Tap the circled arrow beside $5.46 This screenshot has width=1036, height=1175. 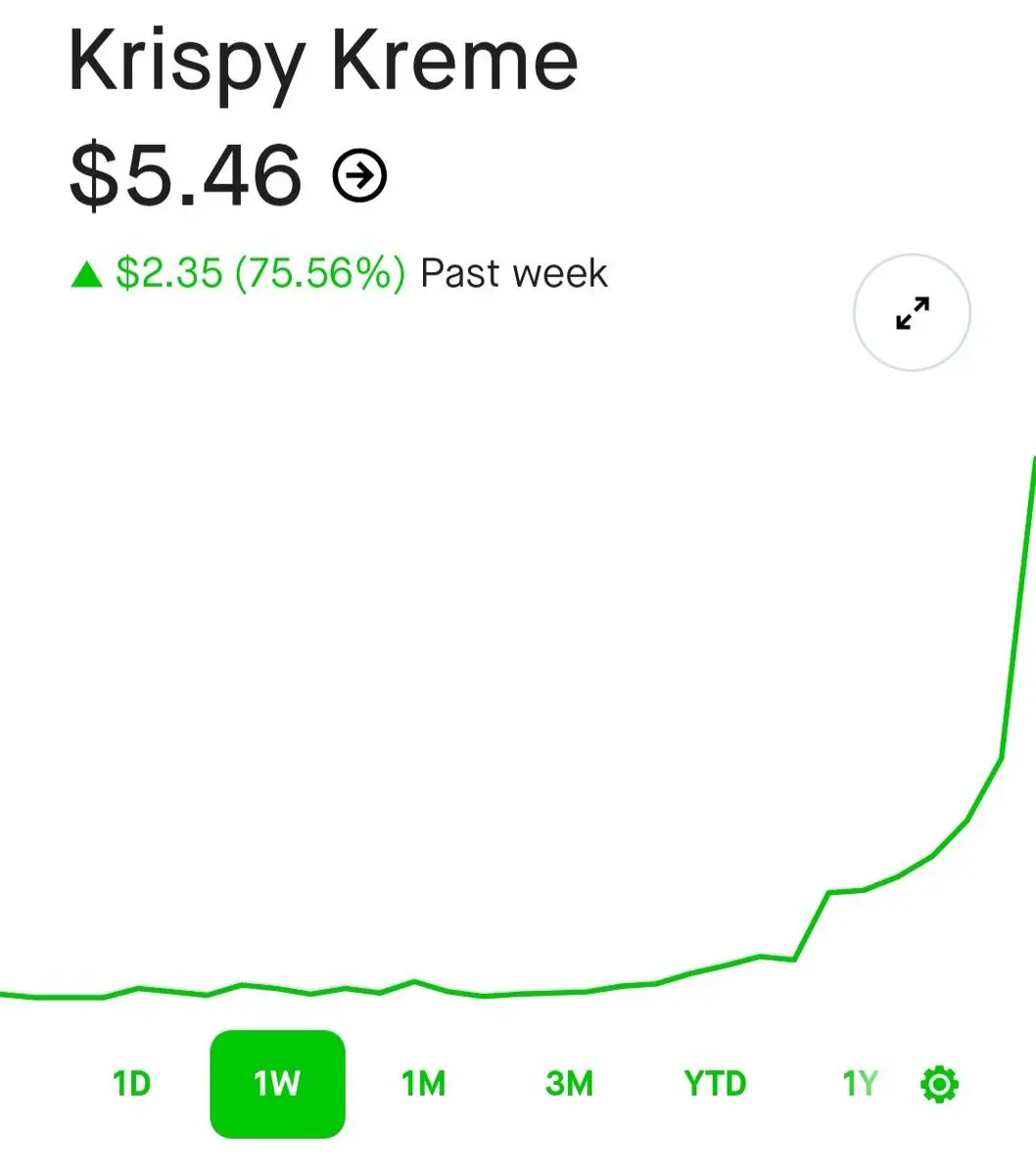tap(360, 176)
